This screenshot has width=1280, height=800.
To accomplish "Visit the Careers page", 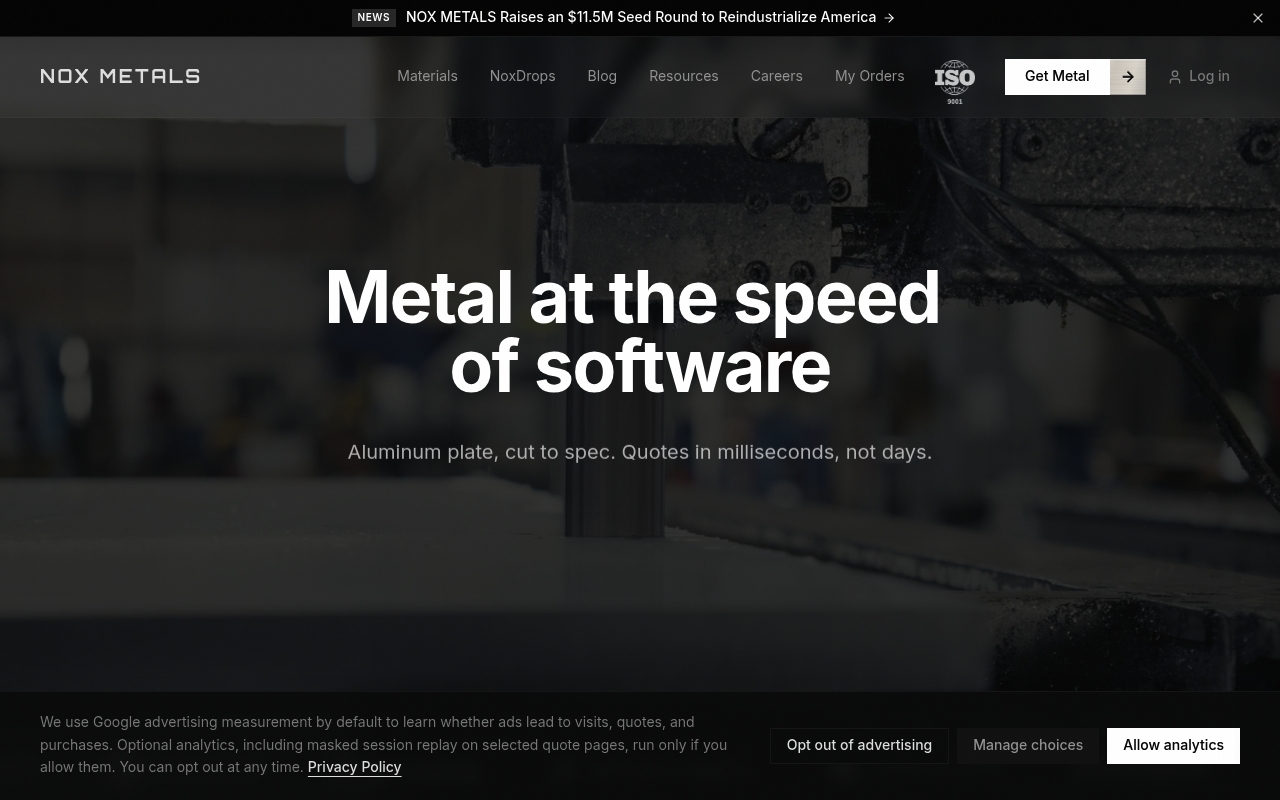I will [x=776, y=76].
